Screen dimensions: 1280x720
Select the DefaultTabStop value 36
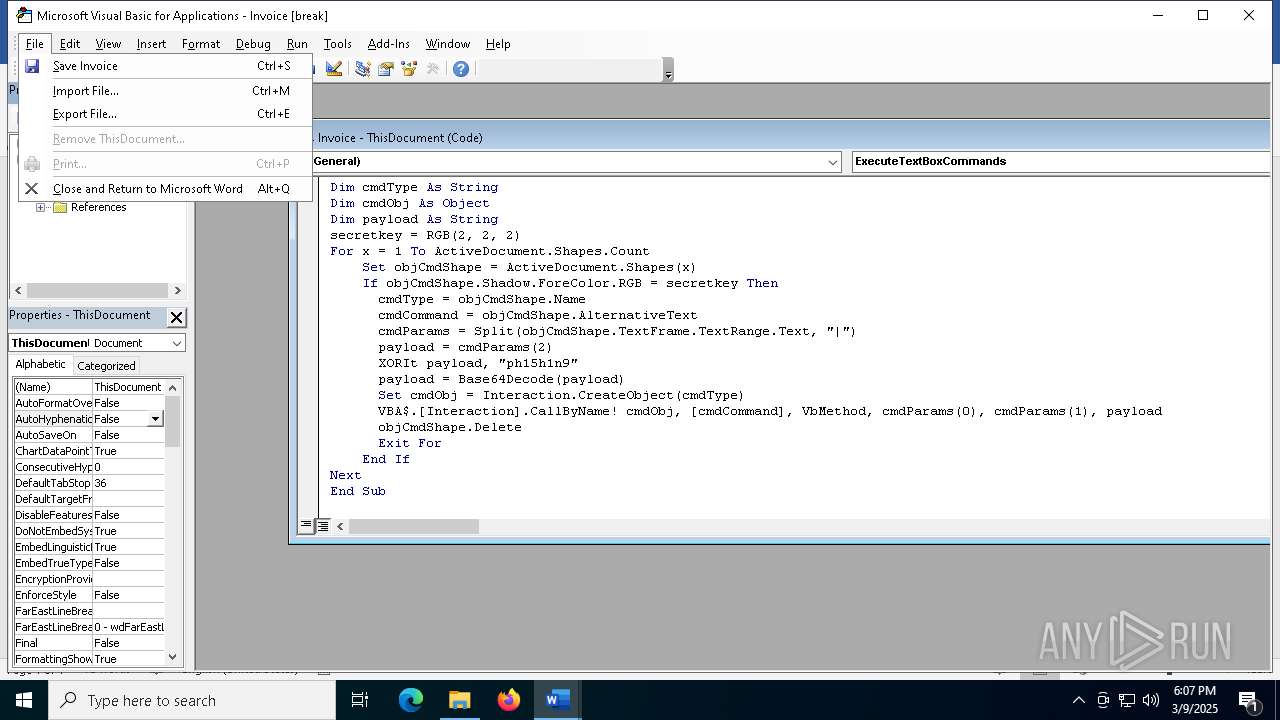click(x=128, y=483)
